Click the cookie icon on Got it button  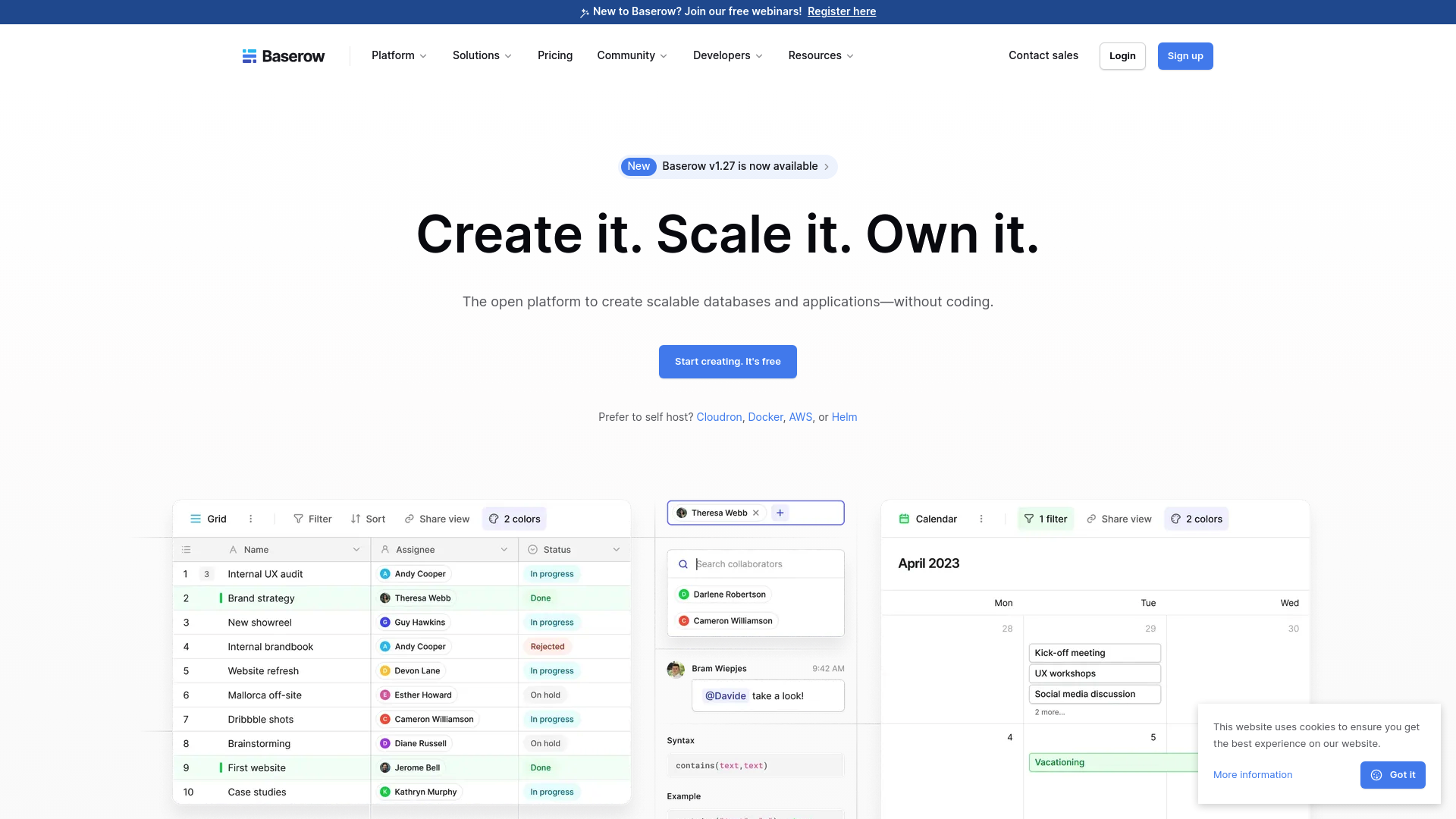tap(1376, 775)
